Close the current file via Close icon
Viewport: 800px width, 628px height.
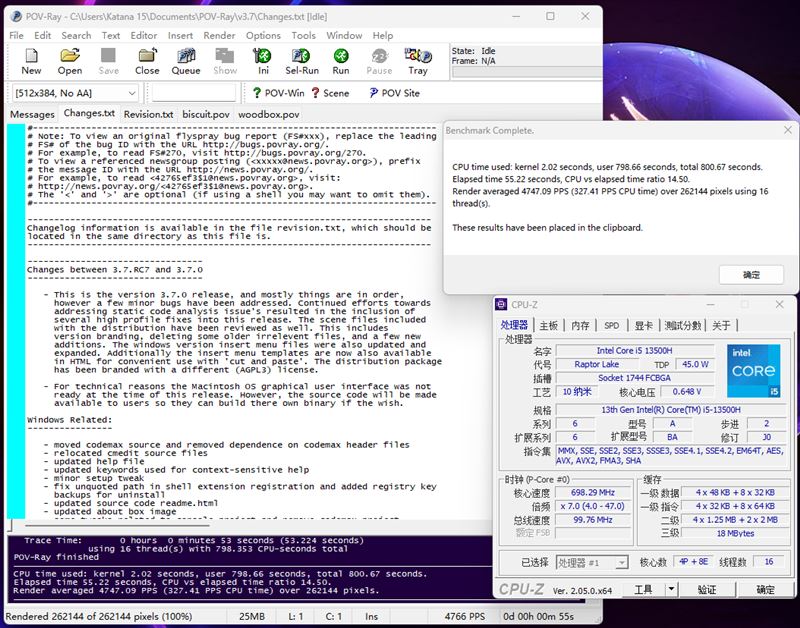(x=147, y=61)
